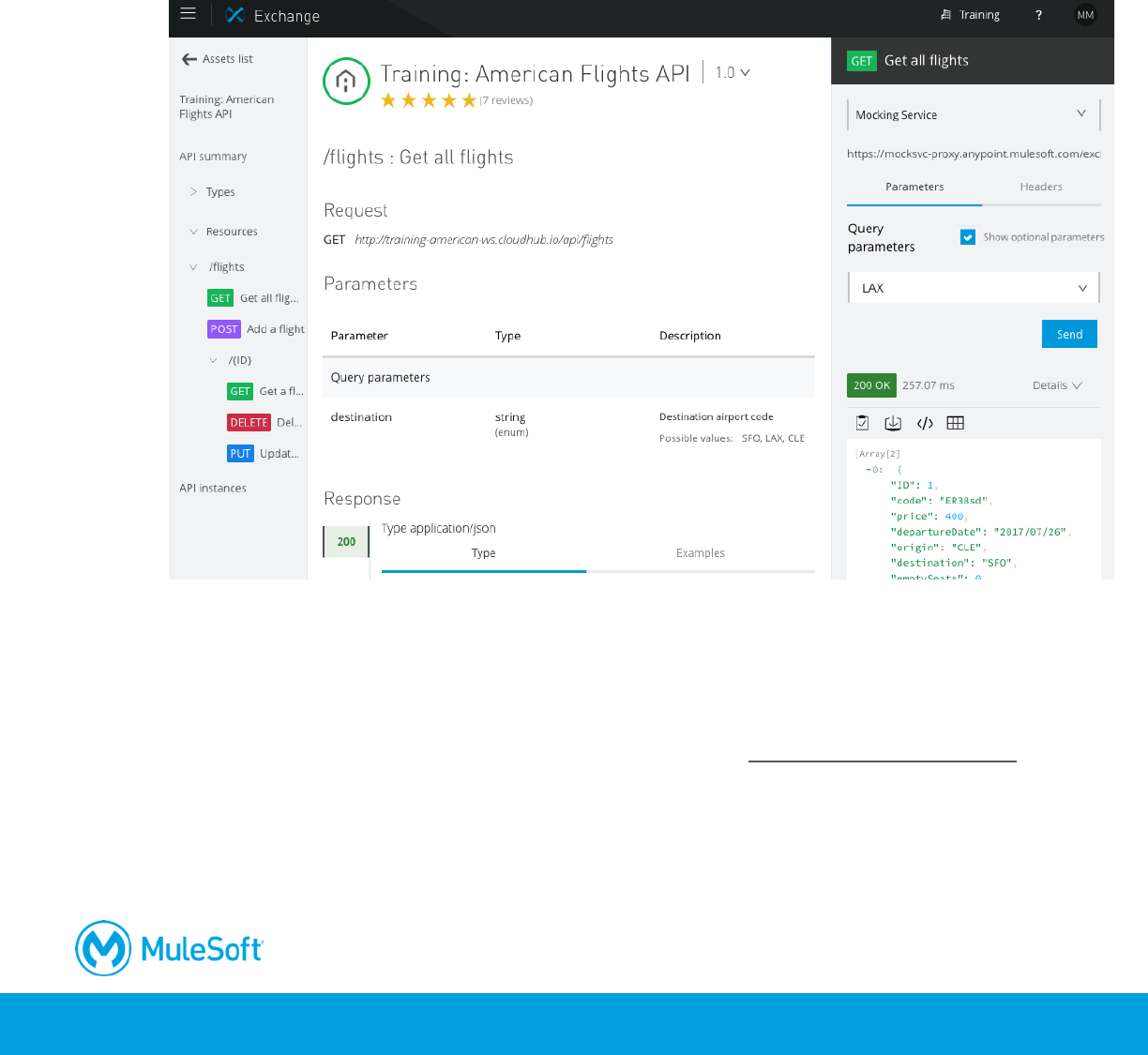Copy response to clipboard icon
The image size is (1148, 1055).
pos(863,423)
